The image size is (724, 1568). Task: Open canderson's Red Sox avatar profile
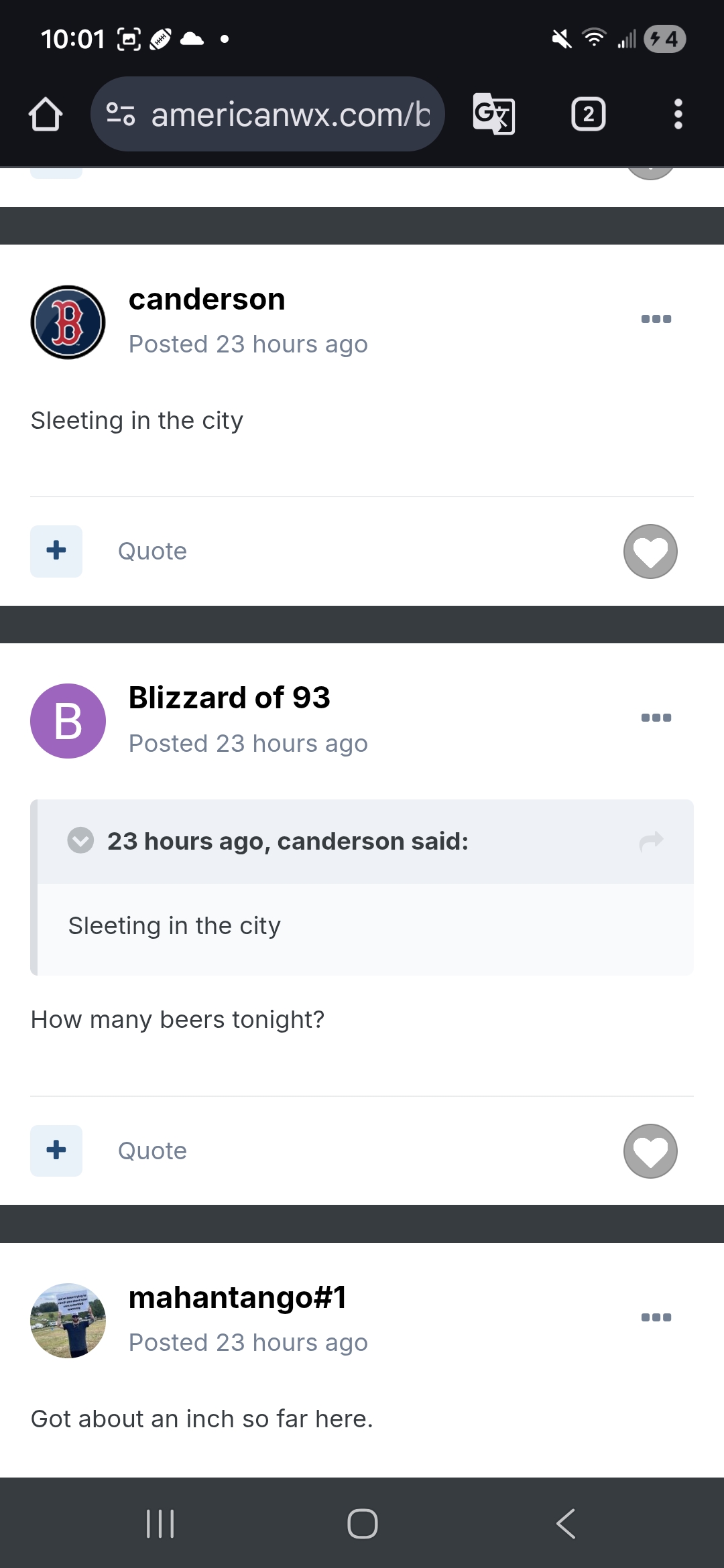pyautogui.click(x=68, y=322)
